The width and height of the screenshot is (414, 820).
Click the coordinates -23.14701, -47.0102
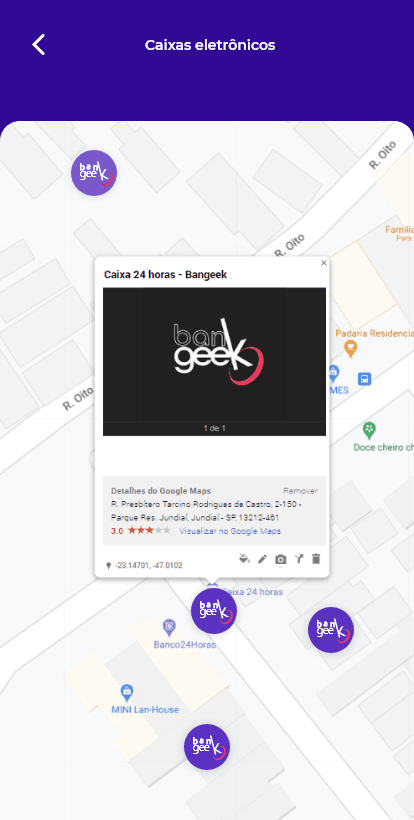[x=149, y=565]
